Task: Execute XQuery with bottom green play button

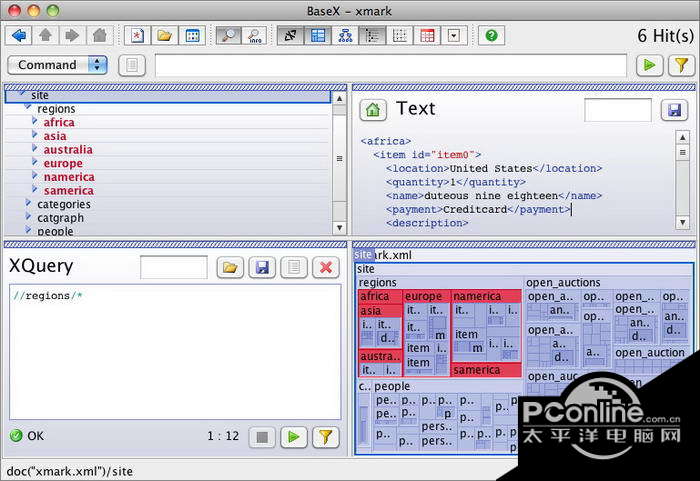Action: click(x=294, y=437)
